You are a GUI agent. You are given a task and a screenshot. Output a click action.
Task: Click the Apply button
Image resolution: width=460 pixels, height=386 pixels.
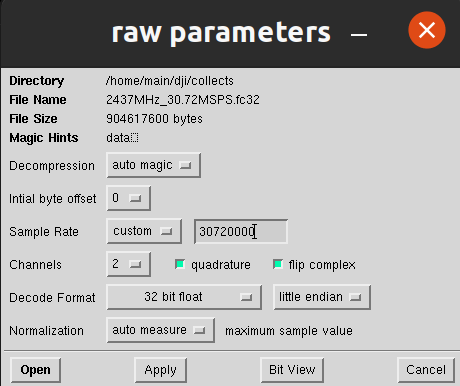tap(160, 370)
